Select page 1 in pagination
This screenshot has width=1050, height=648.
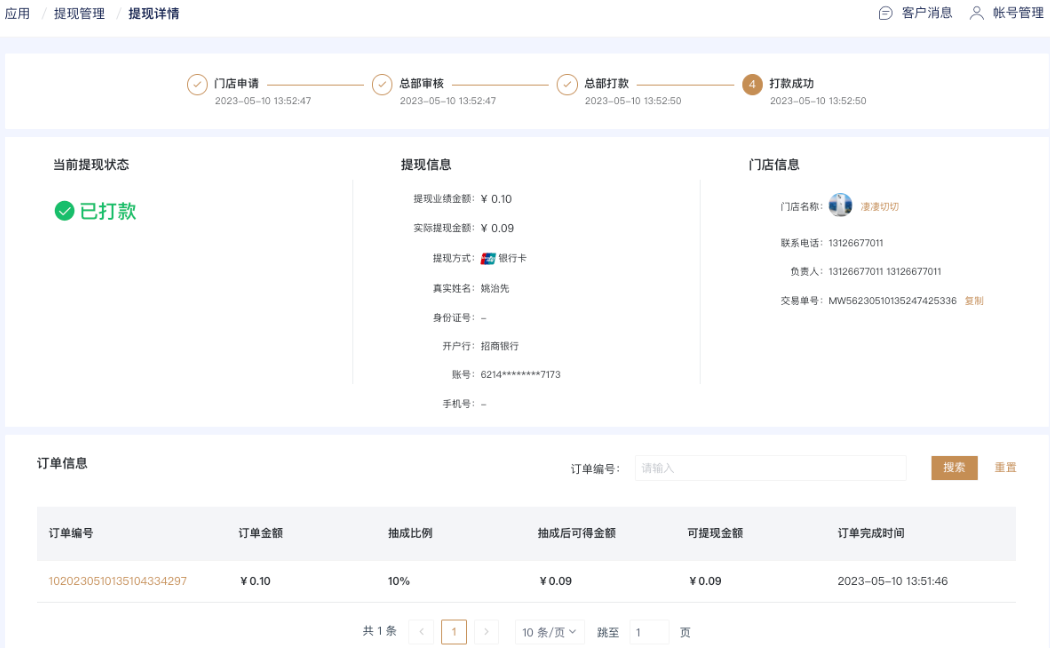point(454,632)
